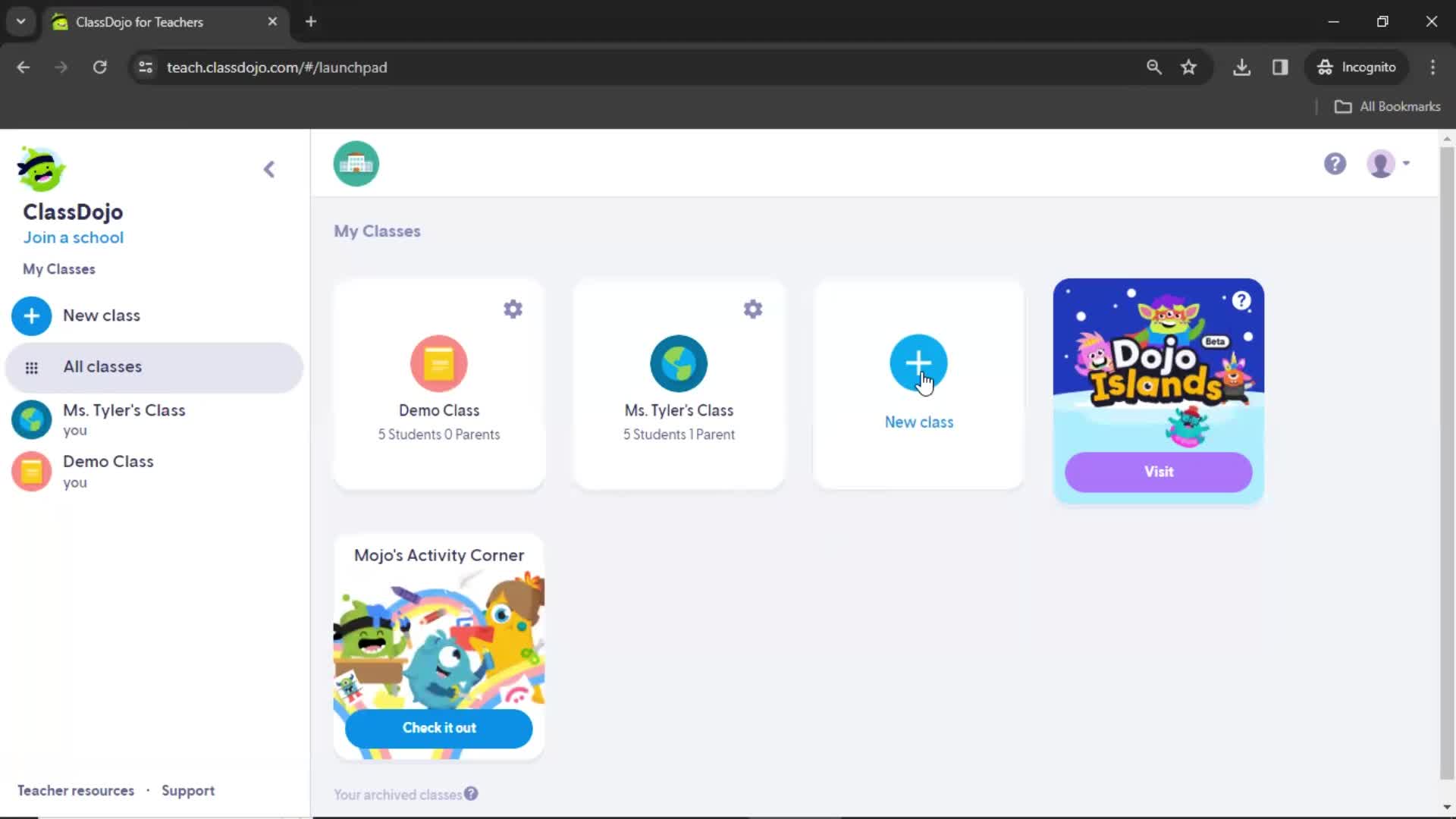
Task: Open Teacher resources link
Action: pyautogui.click(x=76, y=790)
